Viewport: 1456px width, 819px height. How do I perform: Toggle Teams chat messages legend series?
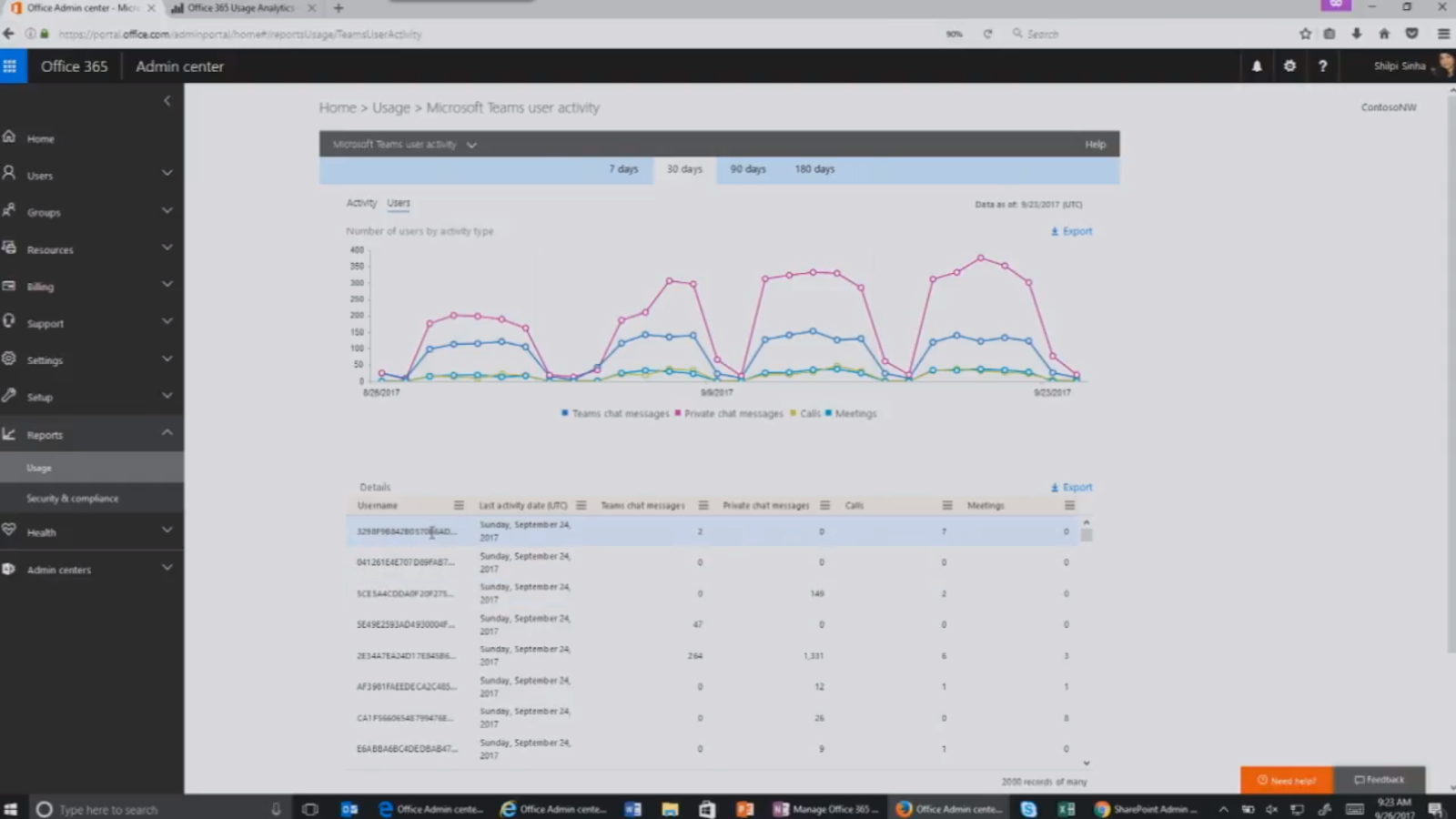click(x=615, y=414)
